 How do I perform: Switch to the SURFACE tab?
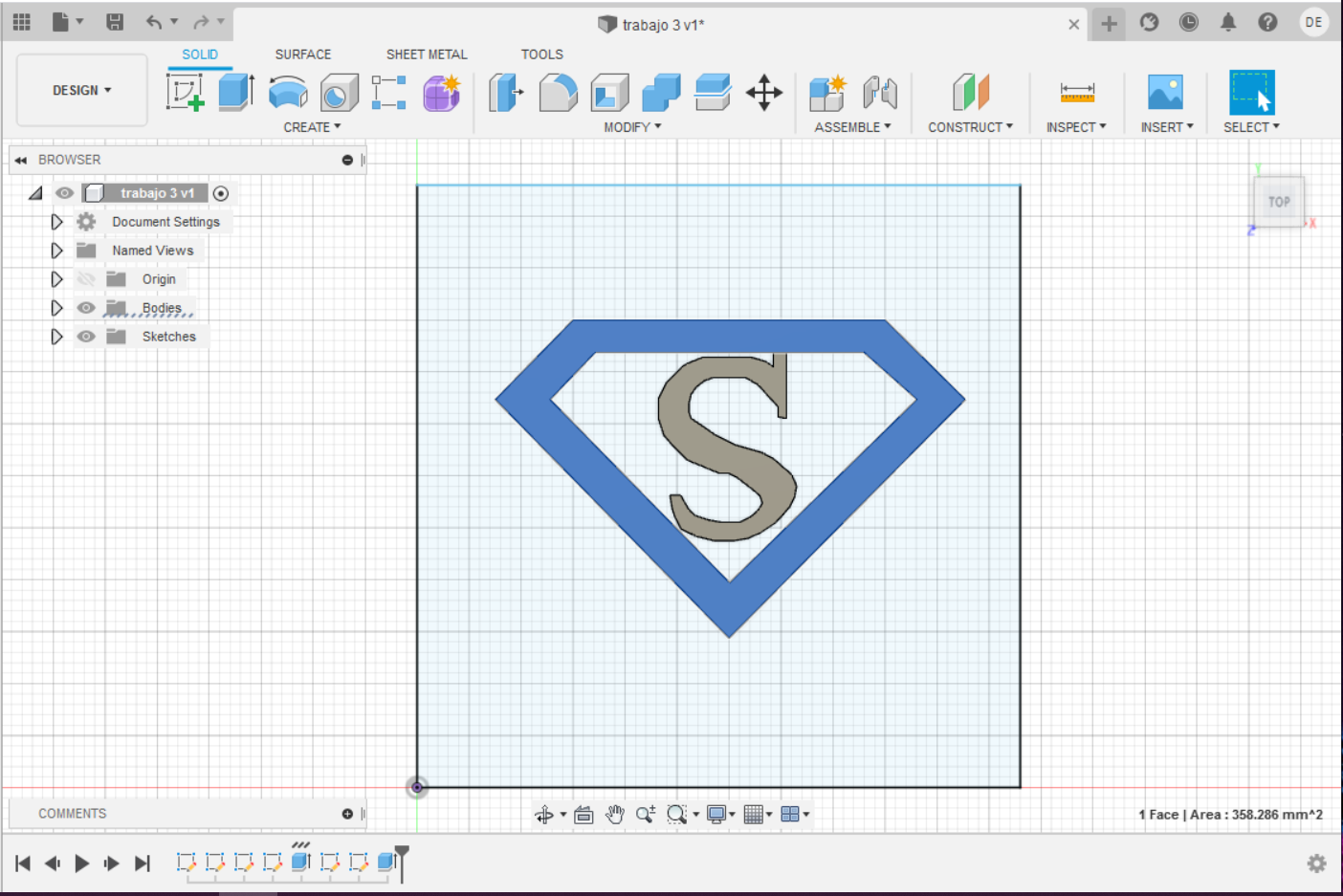pyautogui.click(x=303, y=55)
